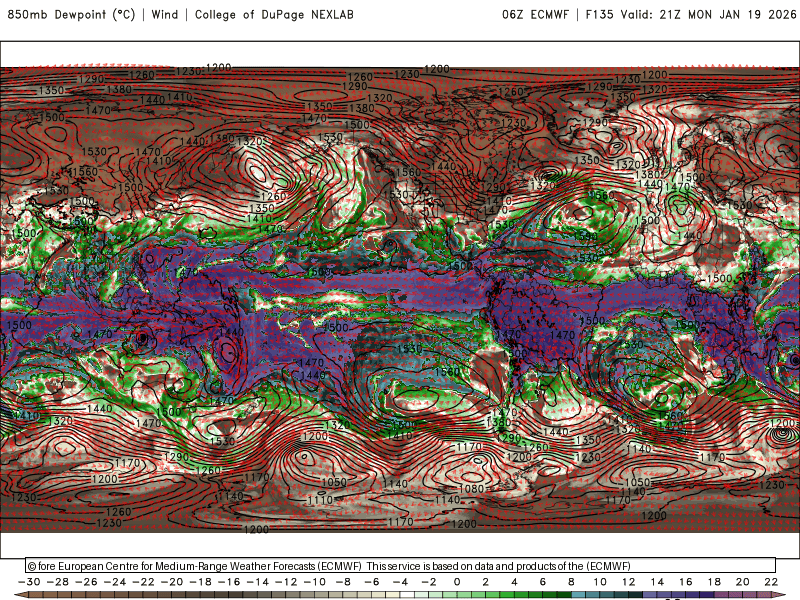The height and width of the screenshot is (600, 800).
Task: Click the 12 value on the color scale
Action: pyautogui.click(x=629, y=582)
